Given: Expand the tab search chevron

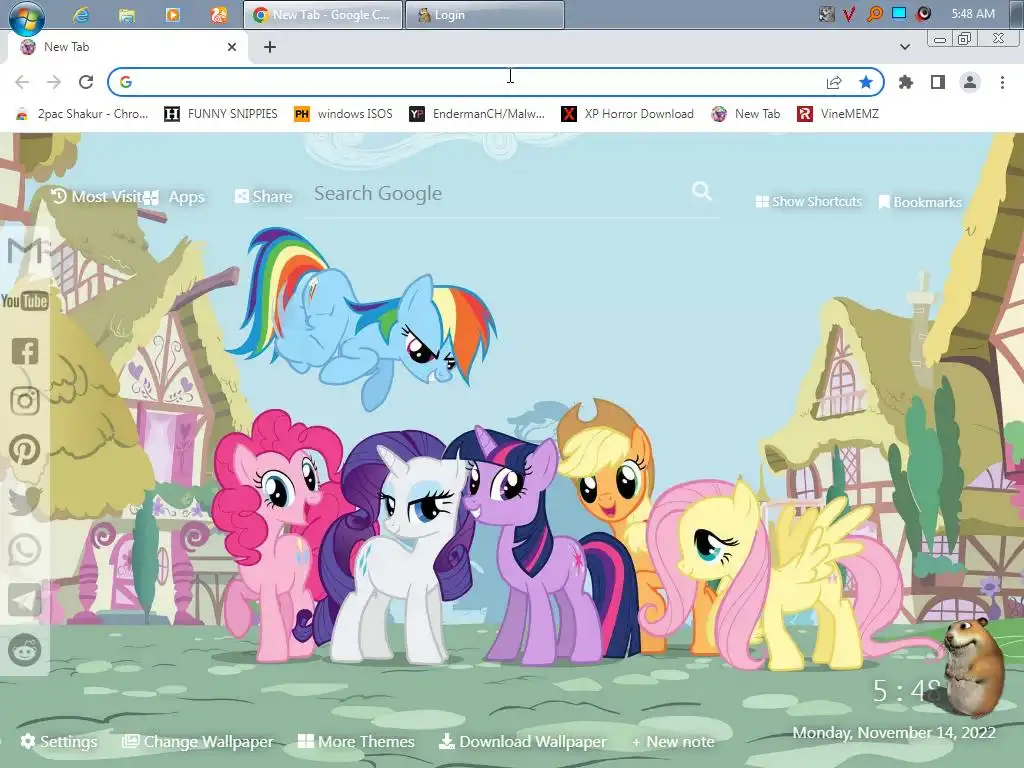Looking at the screenshot, I should click(x=904, y=47).
